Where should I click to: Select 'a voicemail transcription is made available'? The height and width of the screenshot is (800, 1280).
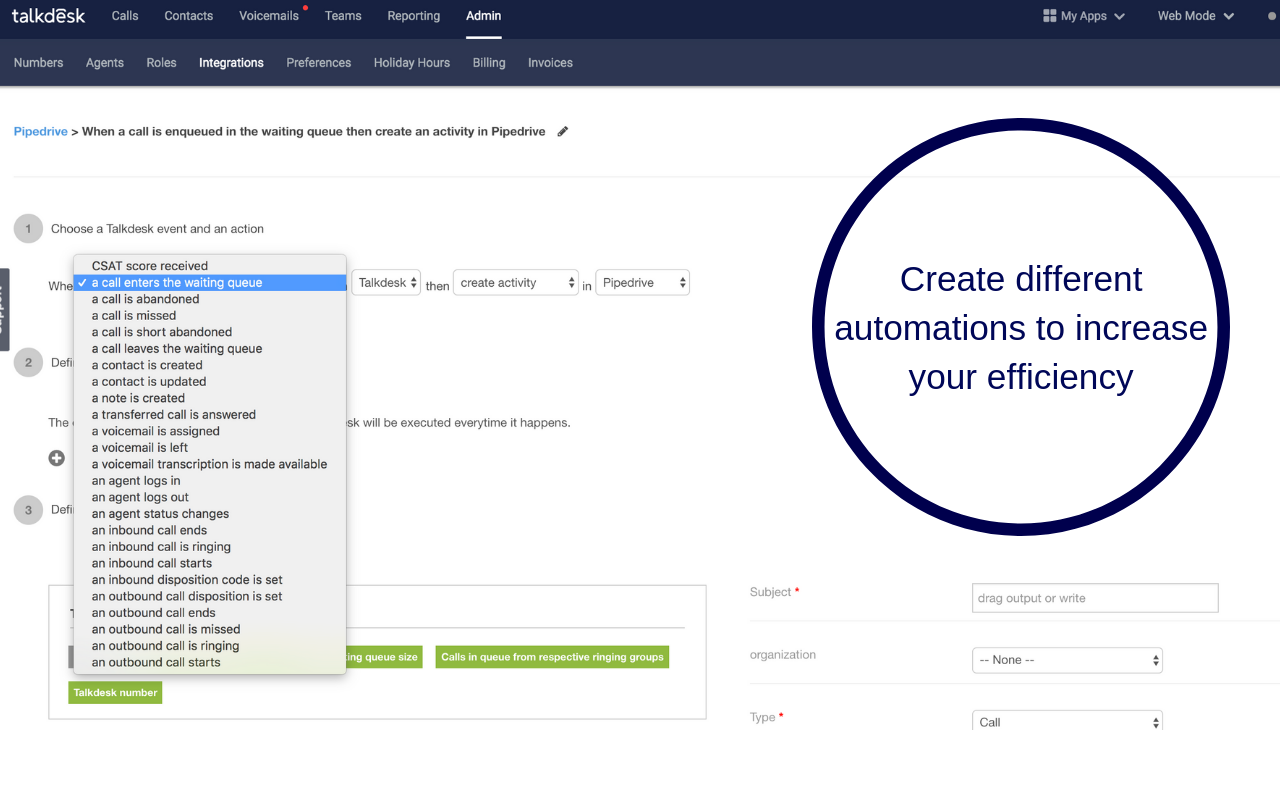[210, 464]
